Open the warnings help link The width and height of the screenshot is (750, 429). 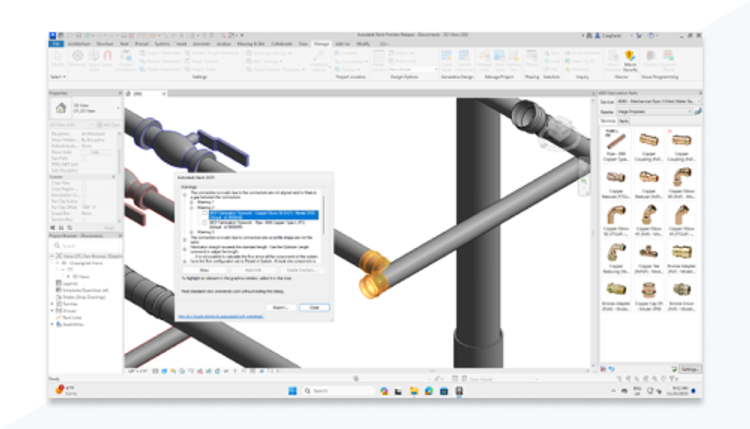click(221, 316)
